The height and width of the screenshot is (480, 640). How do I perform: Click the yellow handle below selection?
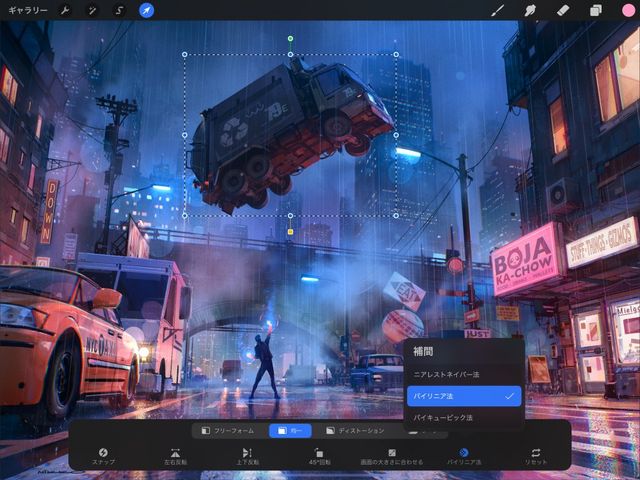coord(290,232)
